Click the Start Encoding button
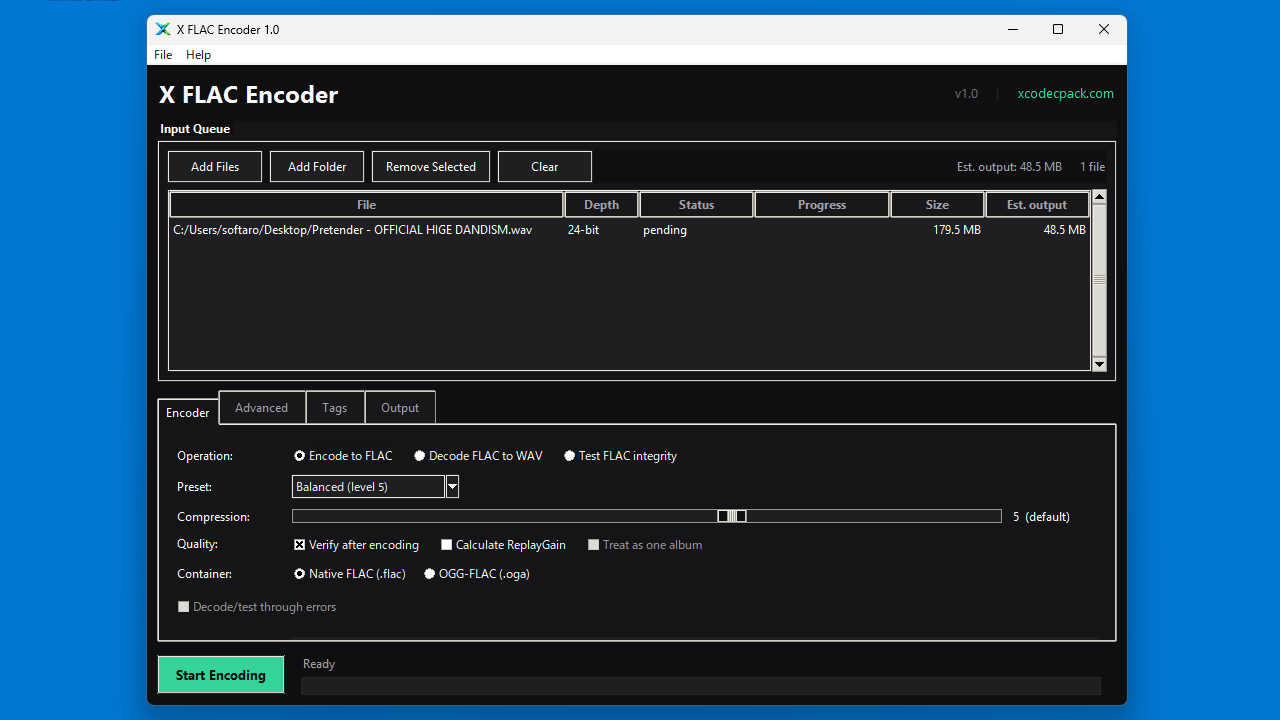1280x720 pixels. point(221,675)
